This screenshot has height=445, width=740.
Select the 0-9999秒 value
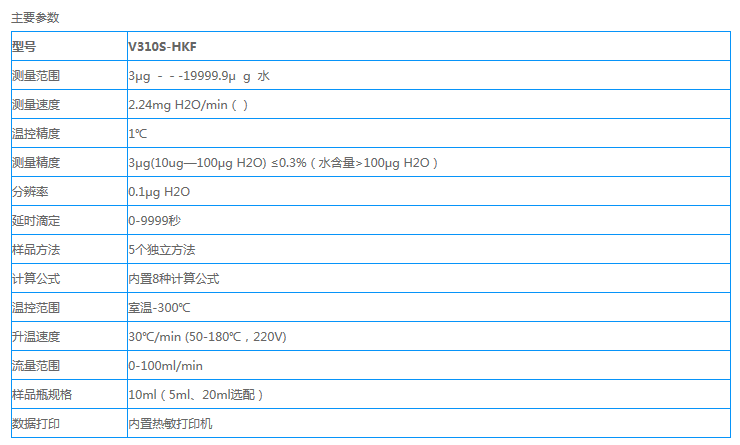(154, 220)
